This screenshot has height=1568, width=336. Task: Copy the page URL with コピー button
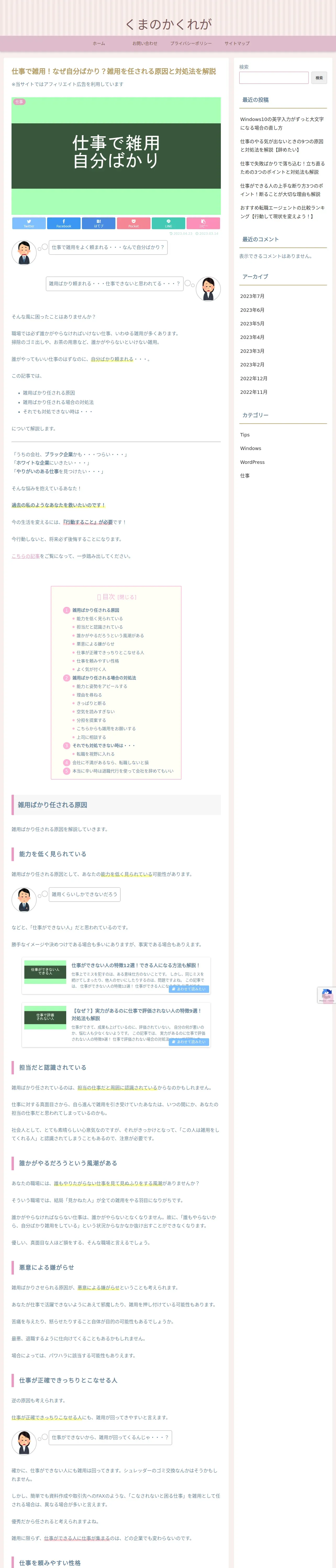[x=203, y=223]
